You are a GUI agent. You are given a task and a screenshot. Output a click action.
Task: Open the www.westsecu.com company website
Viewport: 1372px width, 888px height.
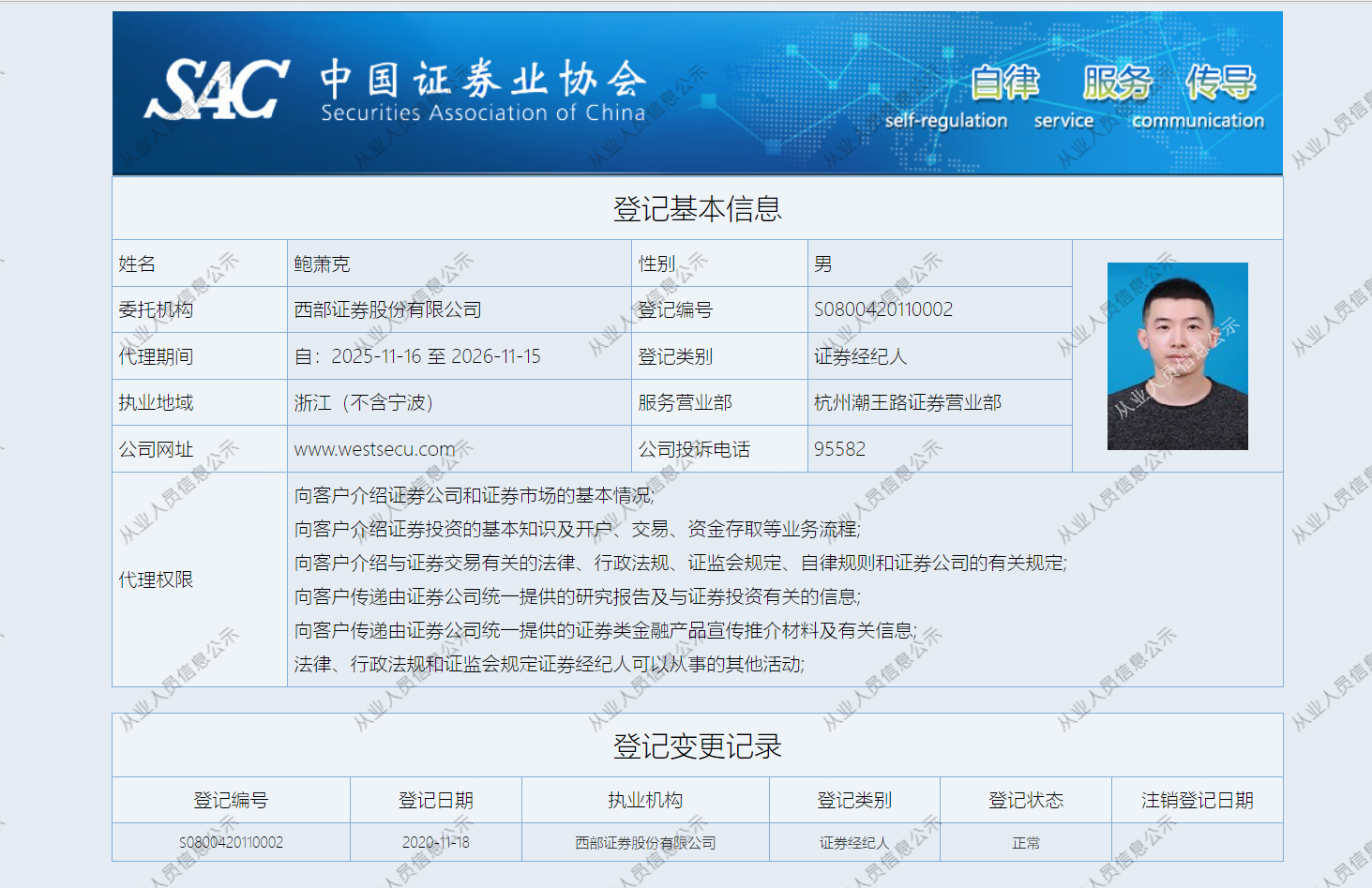374,449
